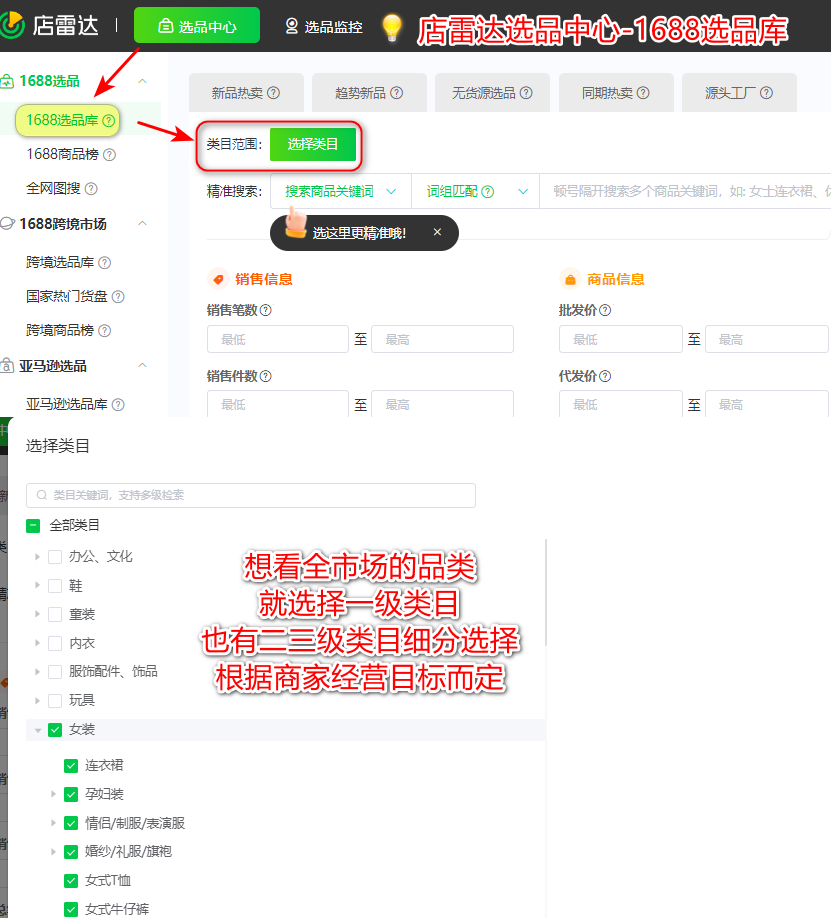
Task: Uncheck the 女装 category checkbox
Action: point(55,729)
